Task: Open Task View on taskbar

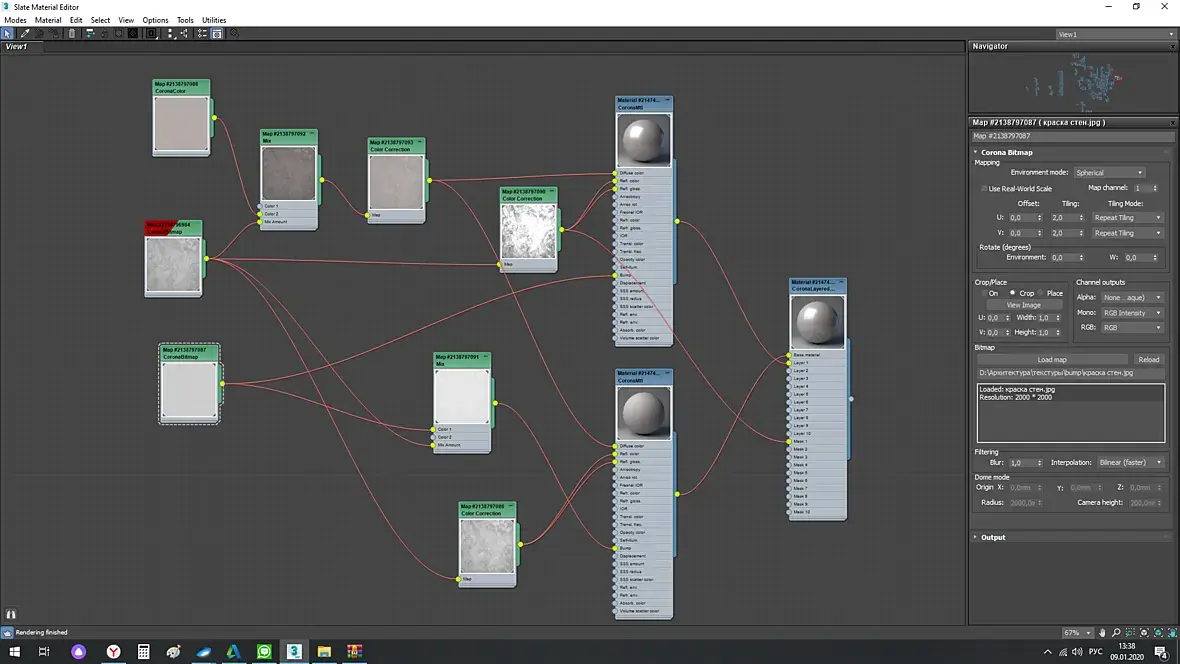Action: tap(44, 651)
